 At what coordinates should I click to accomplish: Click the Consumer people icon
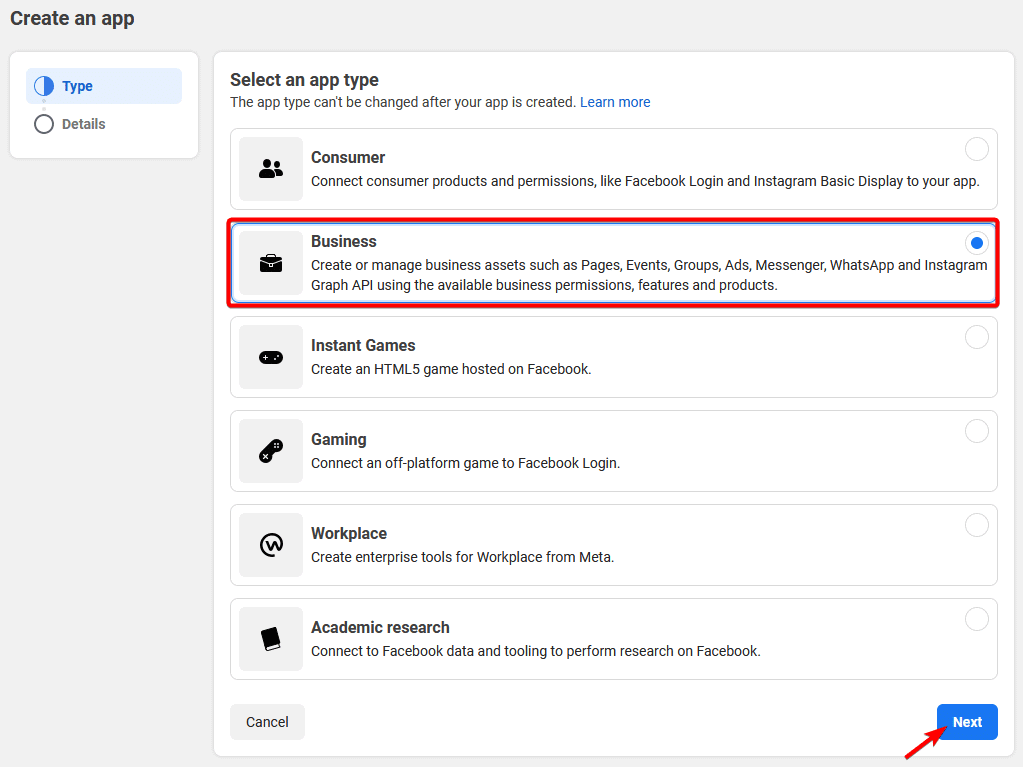270,170
